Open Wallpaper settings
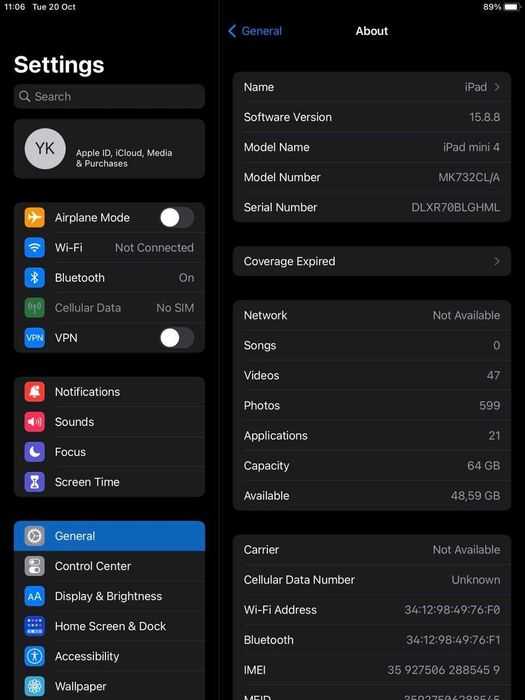Screen dimensions: 525x700 [x=109, y=686]
